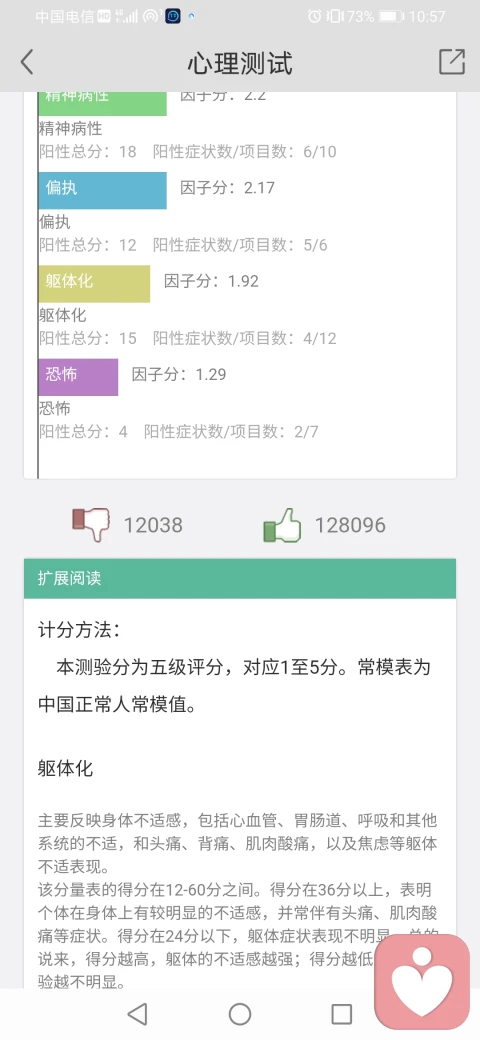Tap the 躯体化 heading in extended reading

[66, 769]
